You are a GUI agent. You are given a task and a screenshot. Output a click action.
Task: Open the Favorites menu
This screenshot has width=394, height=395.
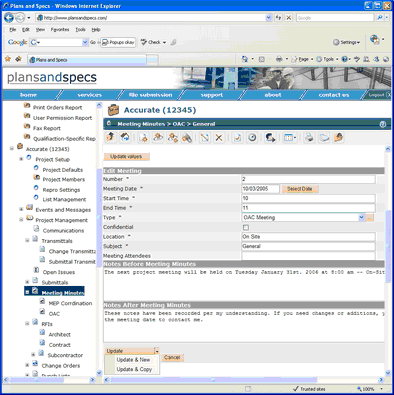point(60,30)
